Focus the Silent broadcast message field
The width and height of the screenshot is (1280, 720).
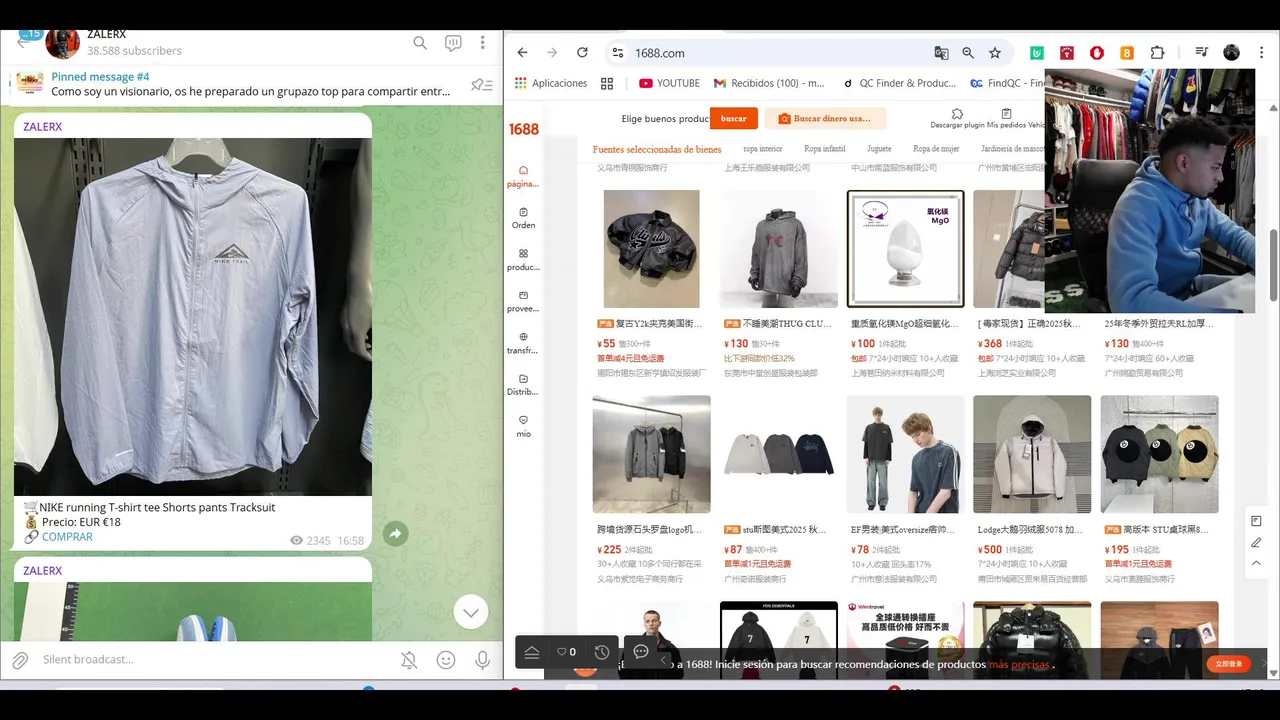pos(215,660)
